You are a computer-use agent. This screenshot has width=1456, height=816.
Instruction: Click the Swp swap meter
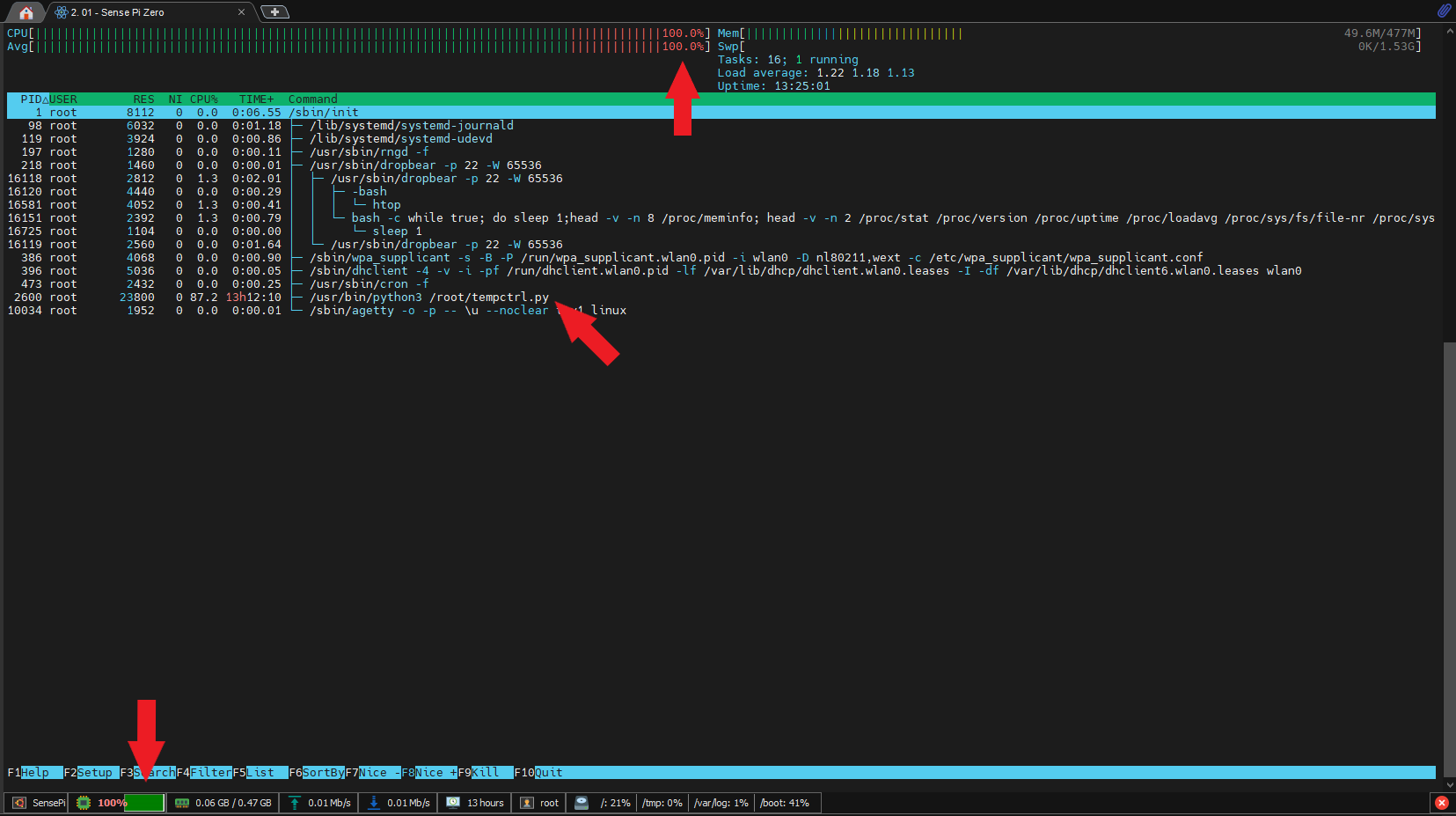click(x=1069, y=47)
